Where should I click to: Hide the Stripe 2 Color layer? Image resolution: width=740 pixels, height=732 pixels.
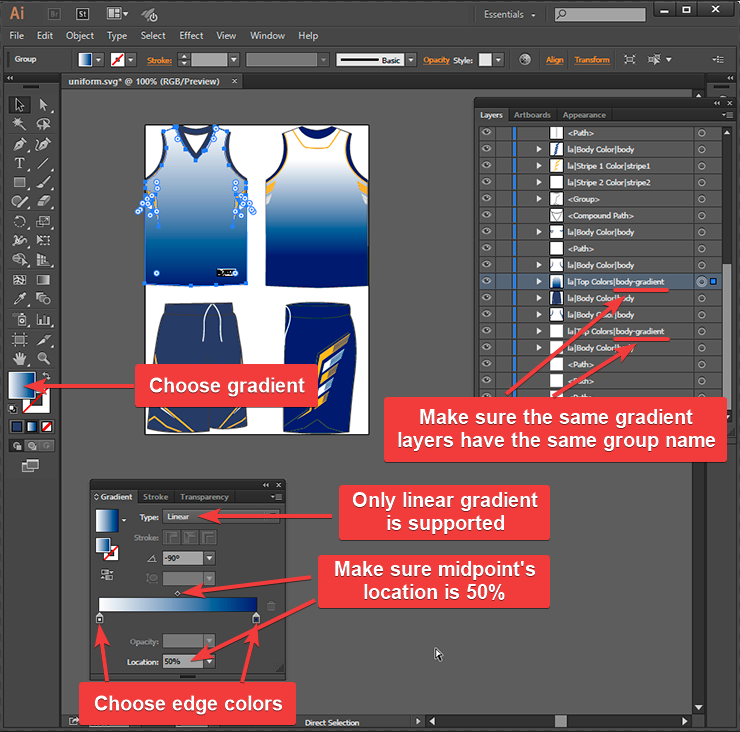pyautogui.click(x=487, y=182)
